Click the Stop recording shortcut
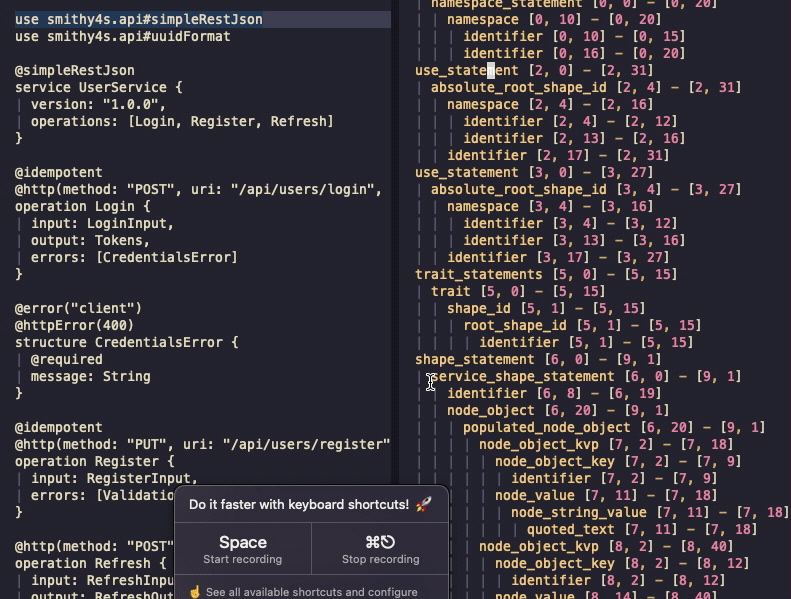 (380, 549)
